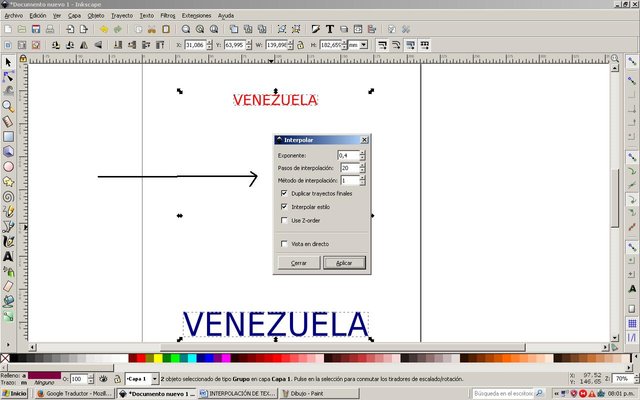Toggle Interpolar estilo checkbox

(284, 207)
